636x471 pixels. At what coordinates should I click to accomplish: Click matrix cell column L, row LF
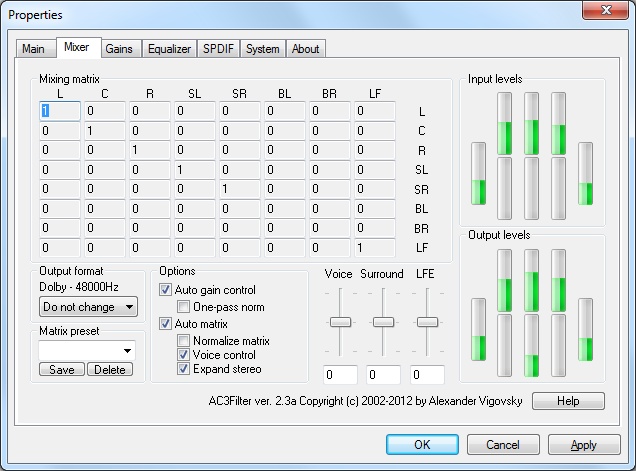tap(60, 248)
